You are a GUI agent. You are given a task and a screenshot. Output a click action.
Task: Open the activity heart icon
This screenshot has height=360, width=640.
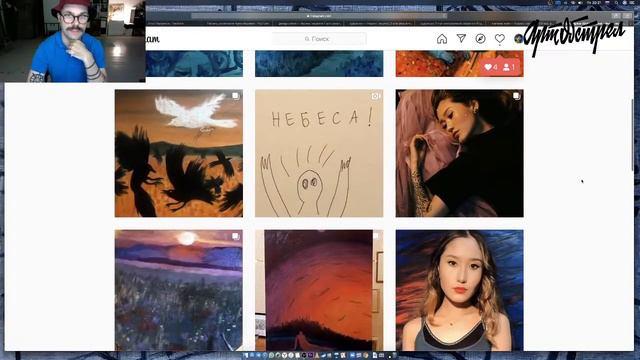tap(500, 39)
